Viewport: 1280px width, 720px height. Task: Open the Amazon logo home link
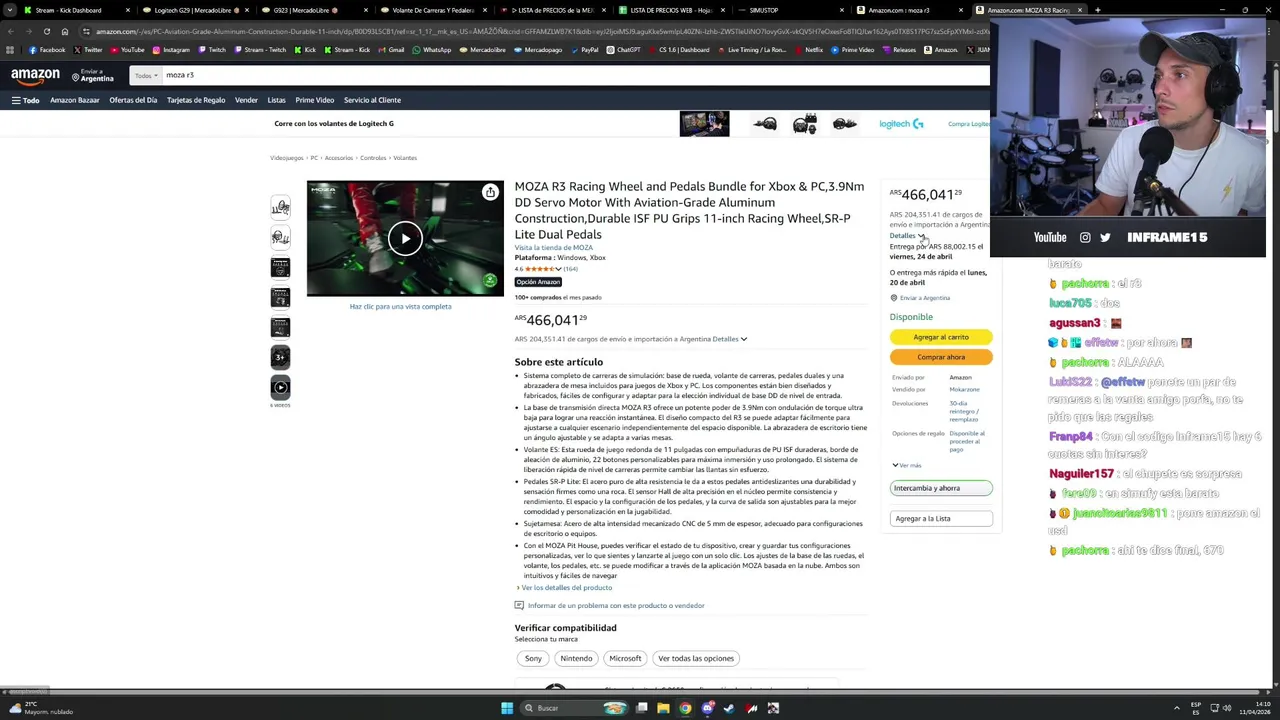pyautogui.click(x=36, y=75)
